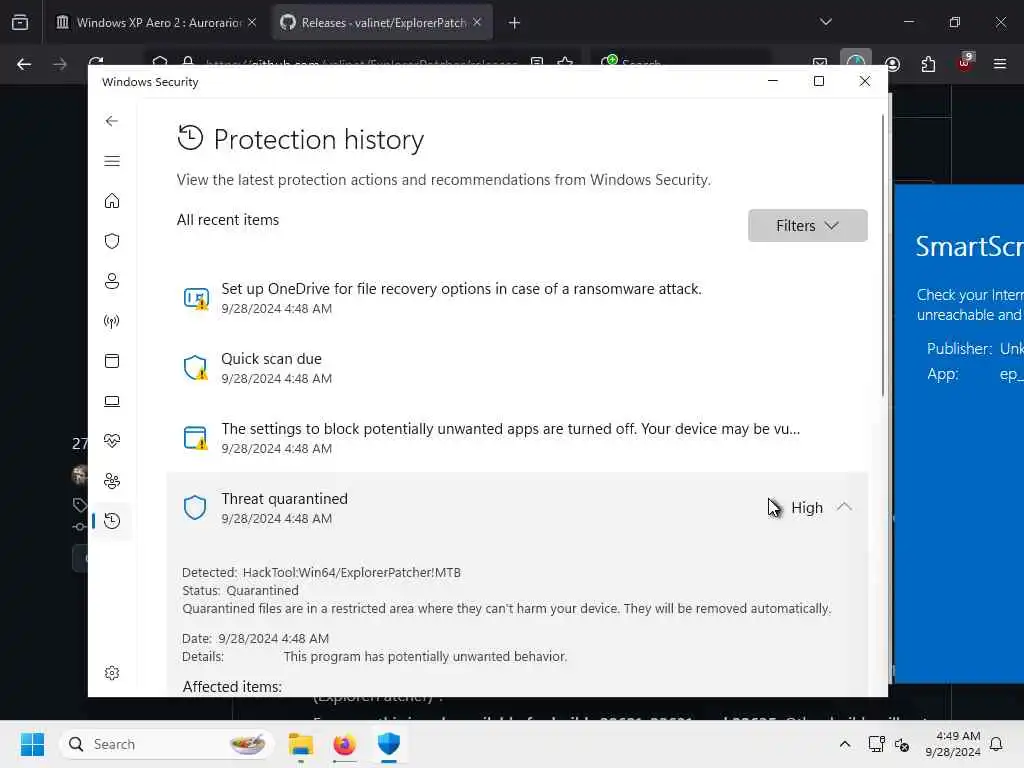The image size is (1024, 768).
Task: Open Device performance & health heart icon
Action: (112, 441)
